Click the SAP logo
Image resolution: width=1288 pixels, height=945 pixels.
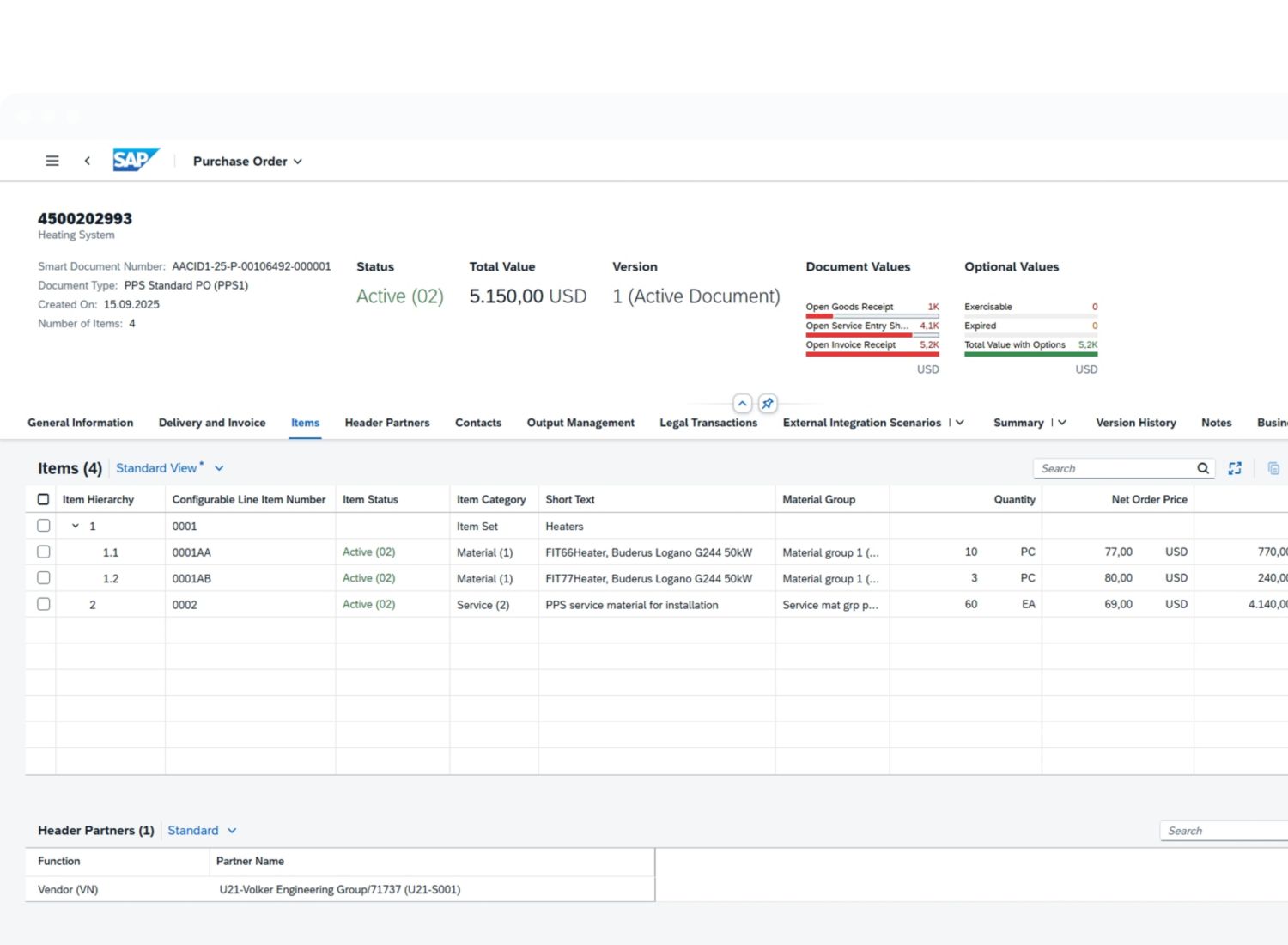pos(136,160)
